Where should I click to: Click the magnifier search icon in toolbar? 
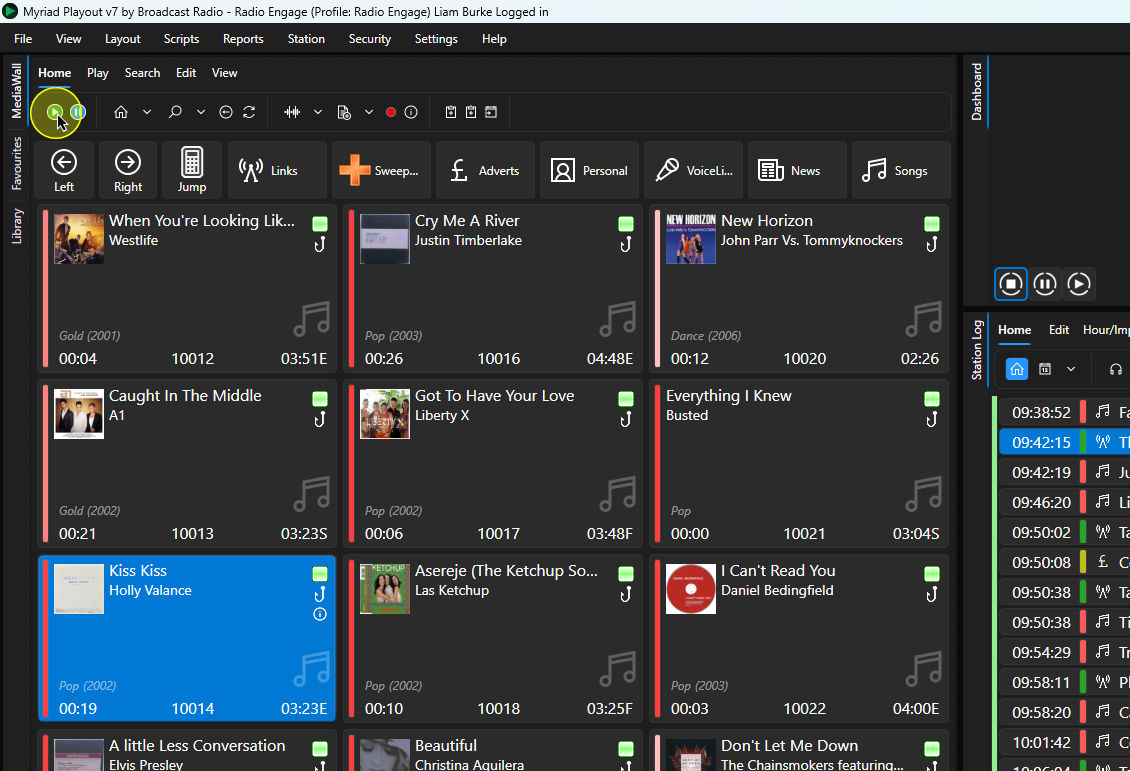point(174,112)
